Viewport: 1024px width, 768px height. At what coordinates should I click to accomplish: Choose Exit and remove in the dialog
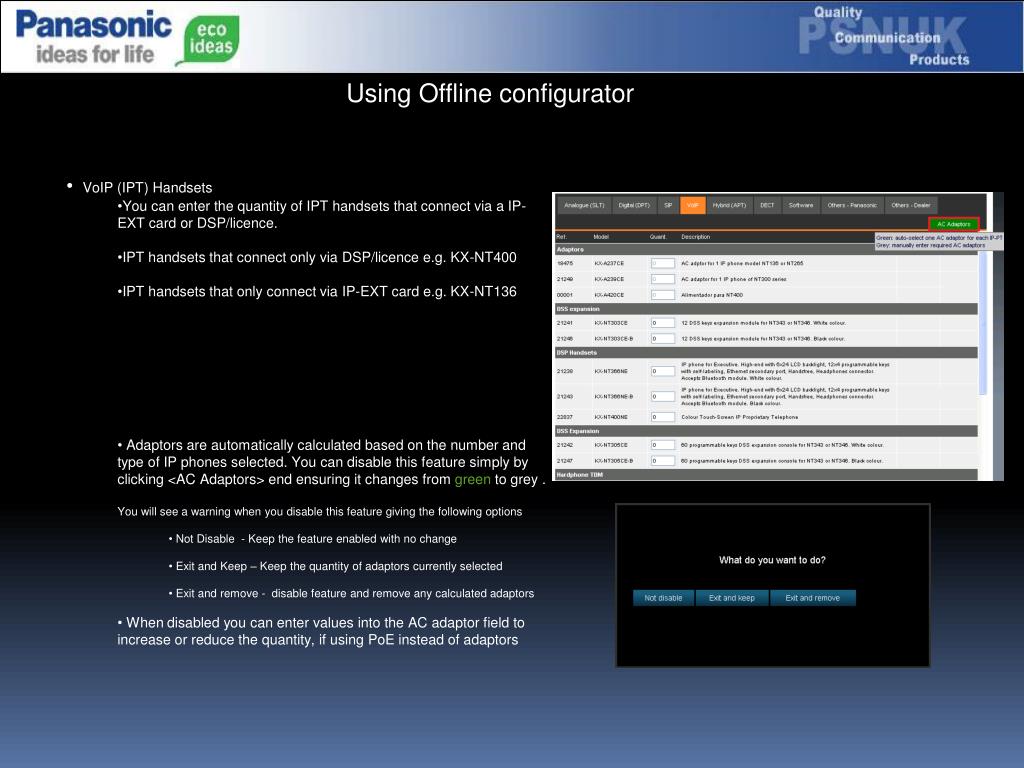(x=812, y=598)
